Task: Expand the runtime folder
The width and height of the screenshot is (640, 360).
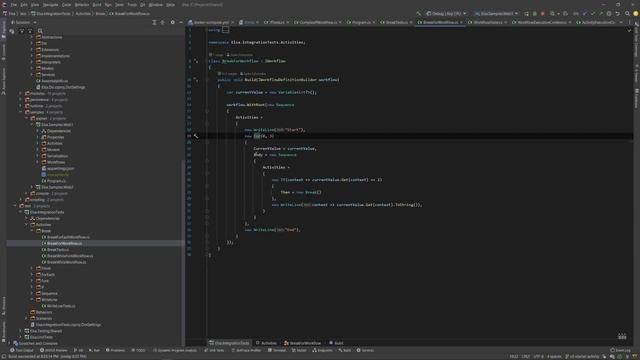Action: tap(20, 106)
